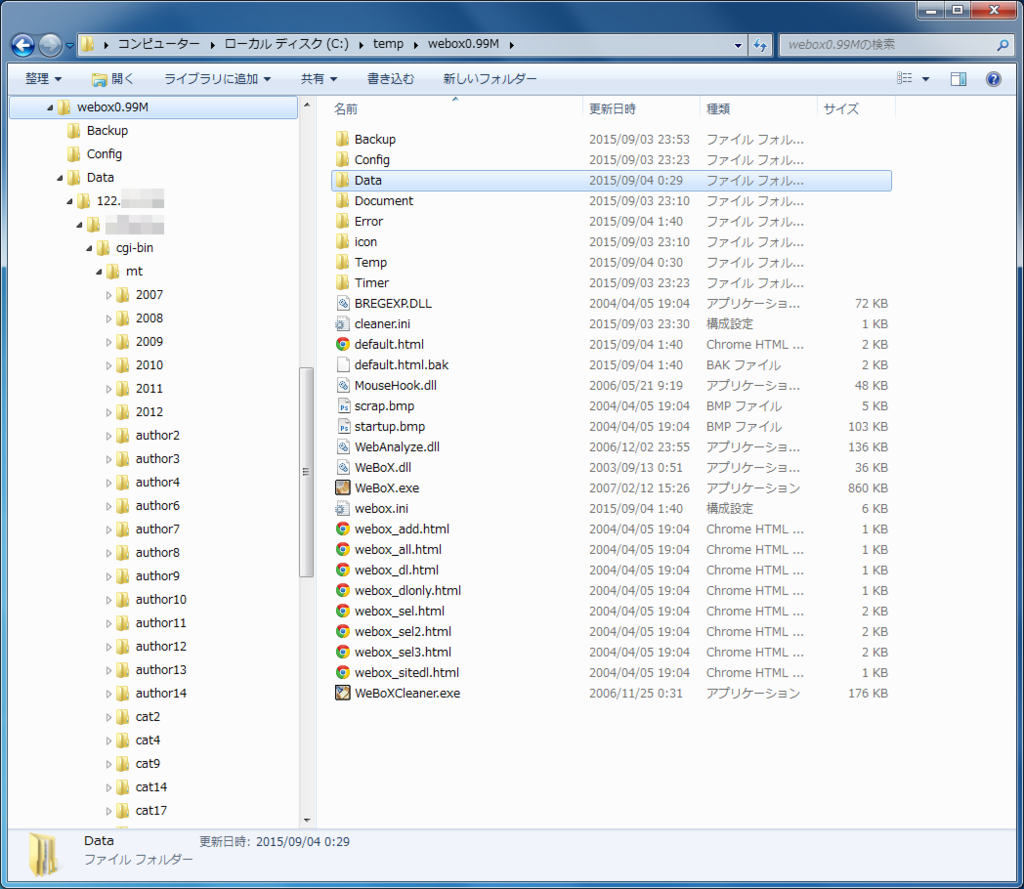This screenshot has height=889, width=1024.
Task: Click the navigation pane scrollbar thumb
Action: pyautogui.click(x=306, y=472)
